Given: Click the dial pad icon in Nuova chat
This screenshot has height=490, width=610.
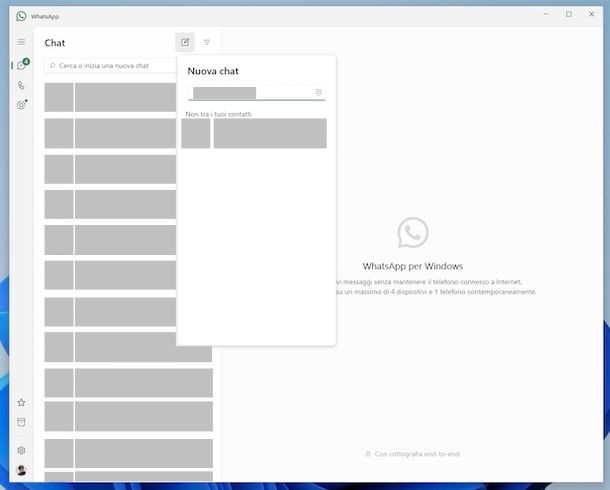Looking at the screenshot, I should click(x=319, y=92).
